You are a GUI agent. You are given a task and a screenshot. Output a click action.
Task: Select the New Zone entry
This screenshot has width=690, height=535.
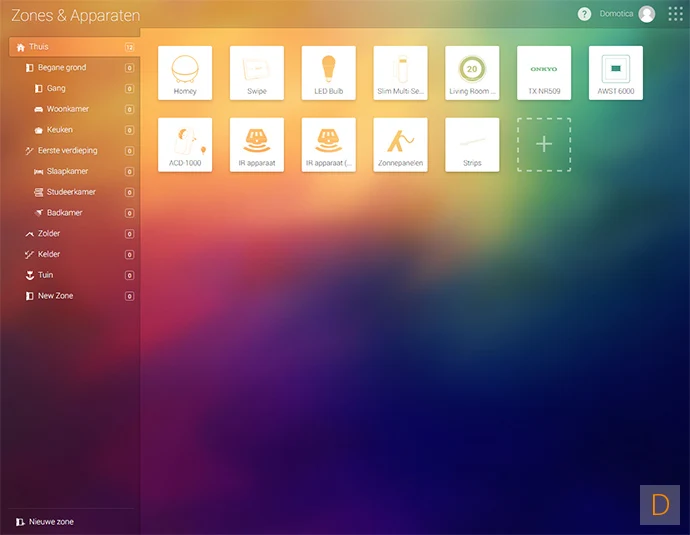coord(74,296)
